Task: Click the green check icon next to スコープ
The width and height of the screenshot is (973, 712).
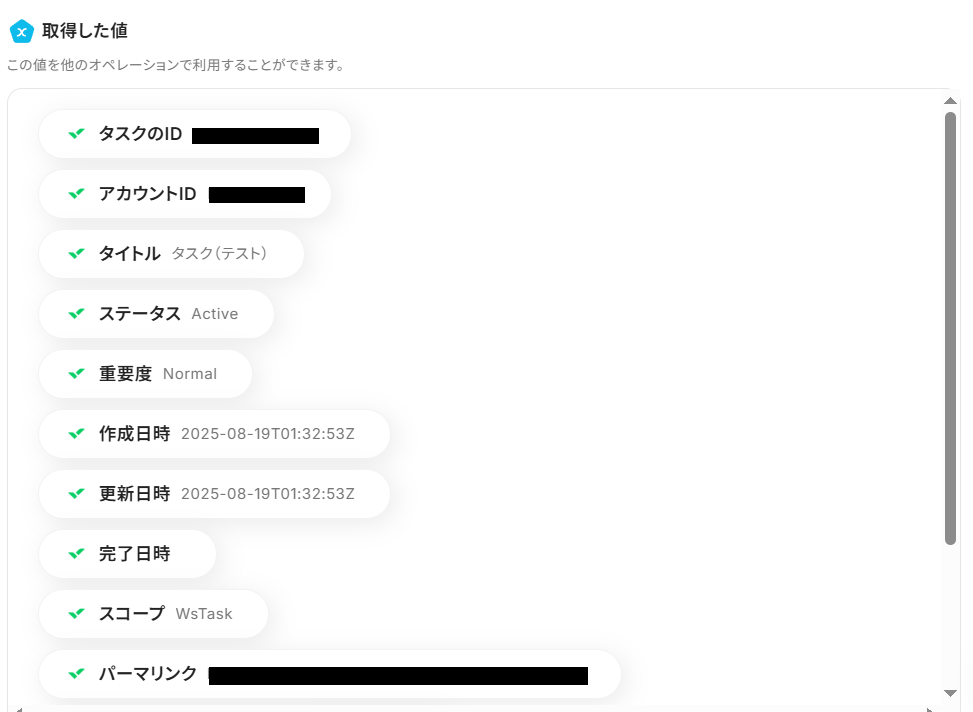Action: click(x=76, y=614)
